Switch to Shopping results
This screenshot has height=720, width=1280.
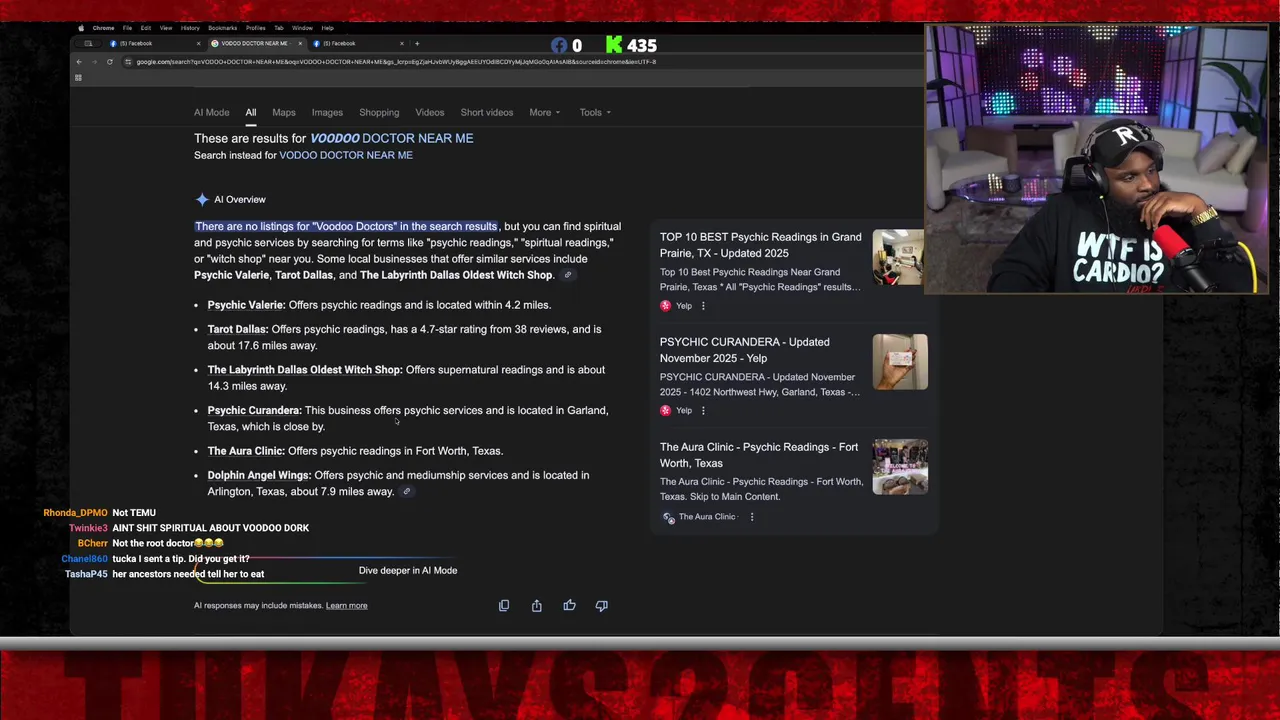click(x=379, y=112)
